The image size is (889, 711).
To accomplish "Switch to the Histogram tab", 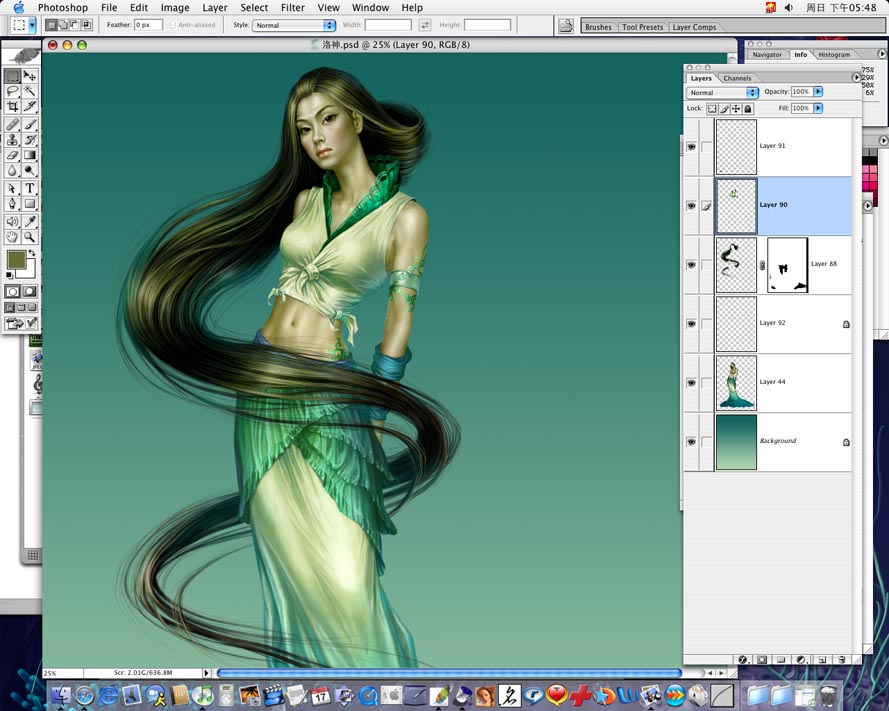I will click(834, 54).
